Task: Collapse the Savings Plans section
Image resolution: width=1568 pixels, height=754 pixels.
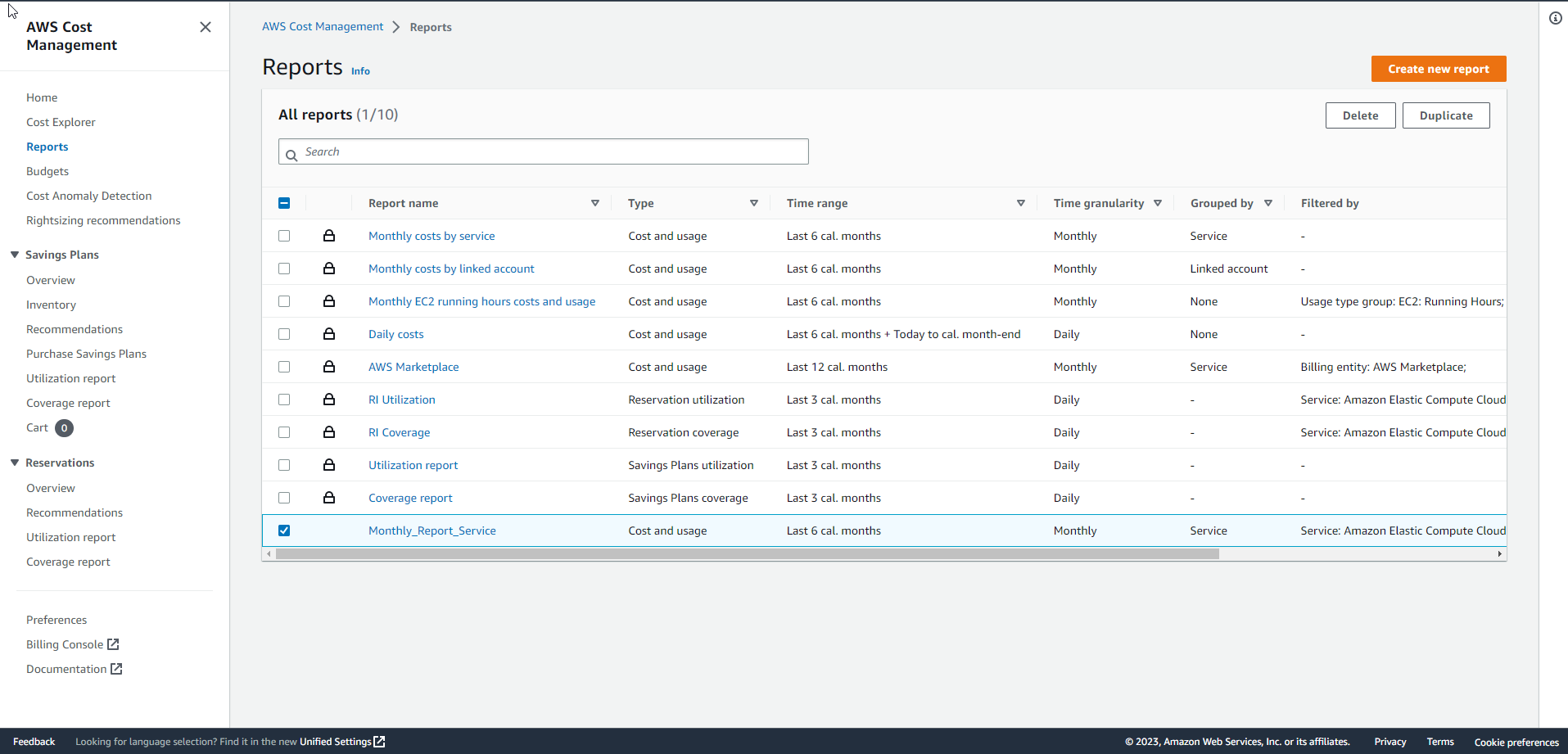Action: [x=15, y=255]
